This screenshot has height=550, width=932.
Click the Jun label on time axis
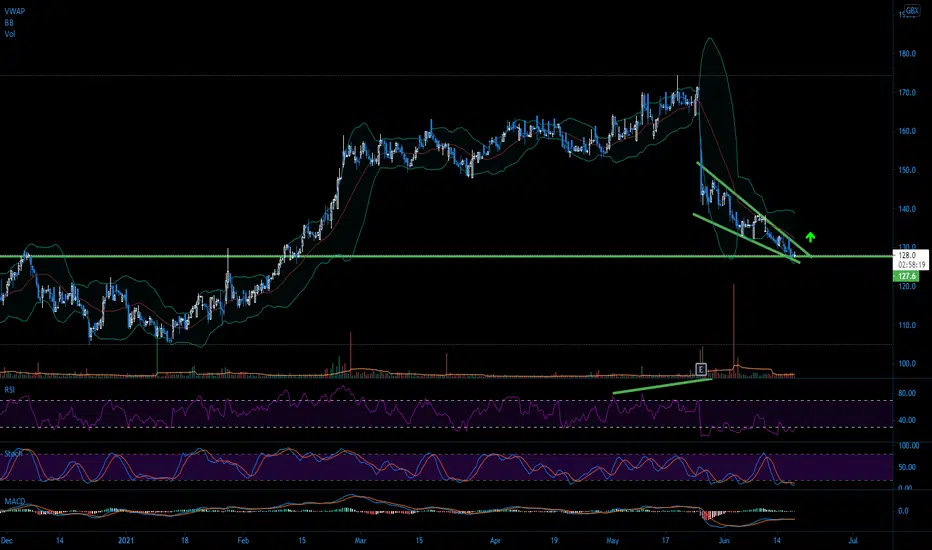pos(723,540)
